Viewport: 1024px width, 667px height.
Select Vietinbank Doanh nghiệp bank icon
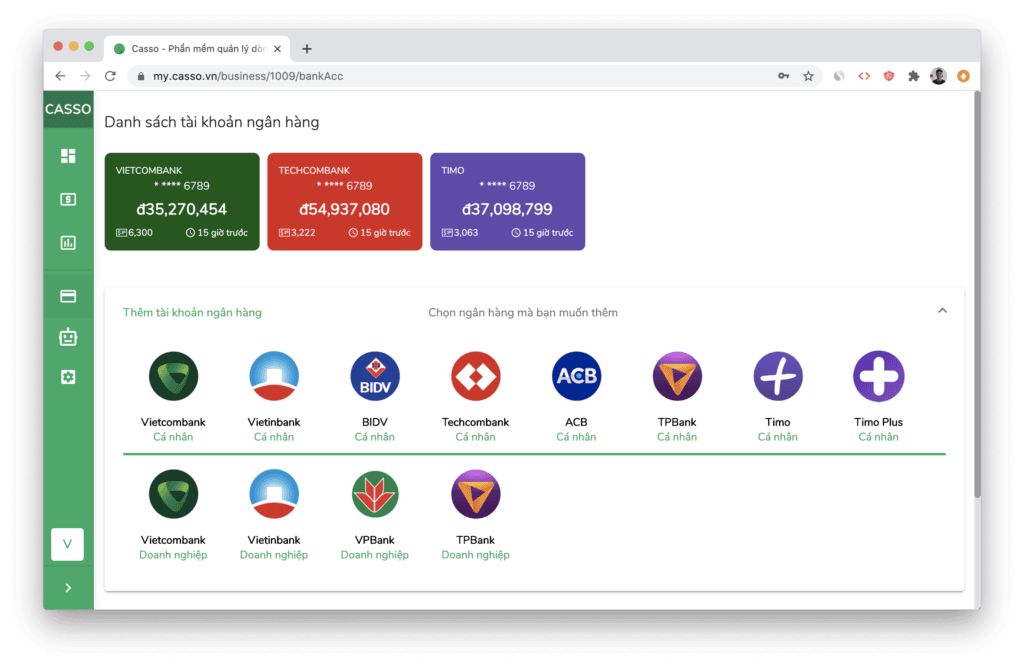click(274, 494)
